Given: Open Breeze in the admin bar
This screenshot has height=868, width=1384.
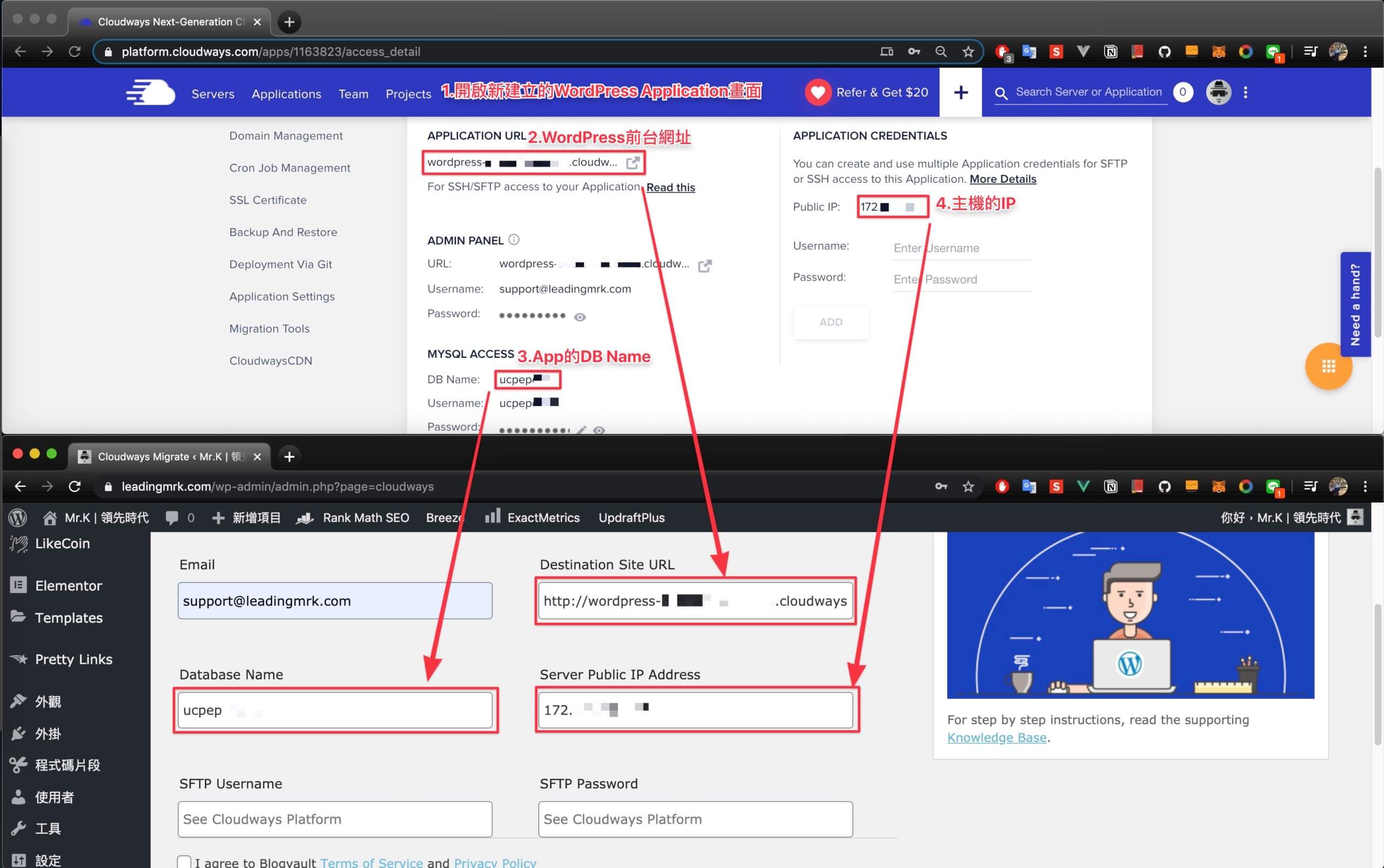Looking at the screenshot, I should [445, 518].
